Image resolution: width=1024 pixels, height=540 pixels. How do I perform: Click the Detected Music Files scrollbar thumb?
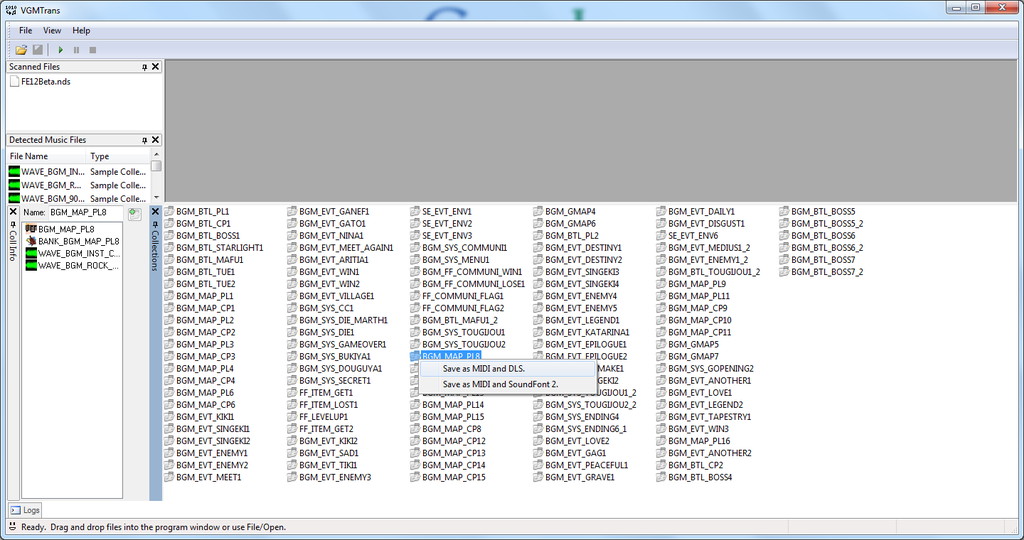tap(156, 166)
